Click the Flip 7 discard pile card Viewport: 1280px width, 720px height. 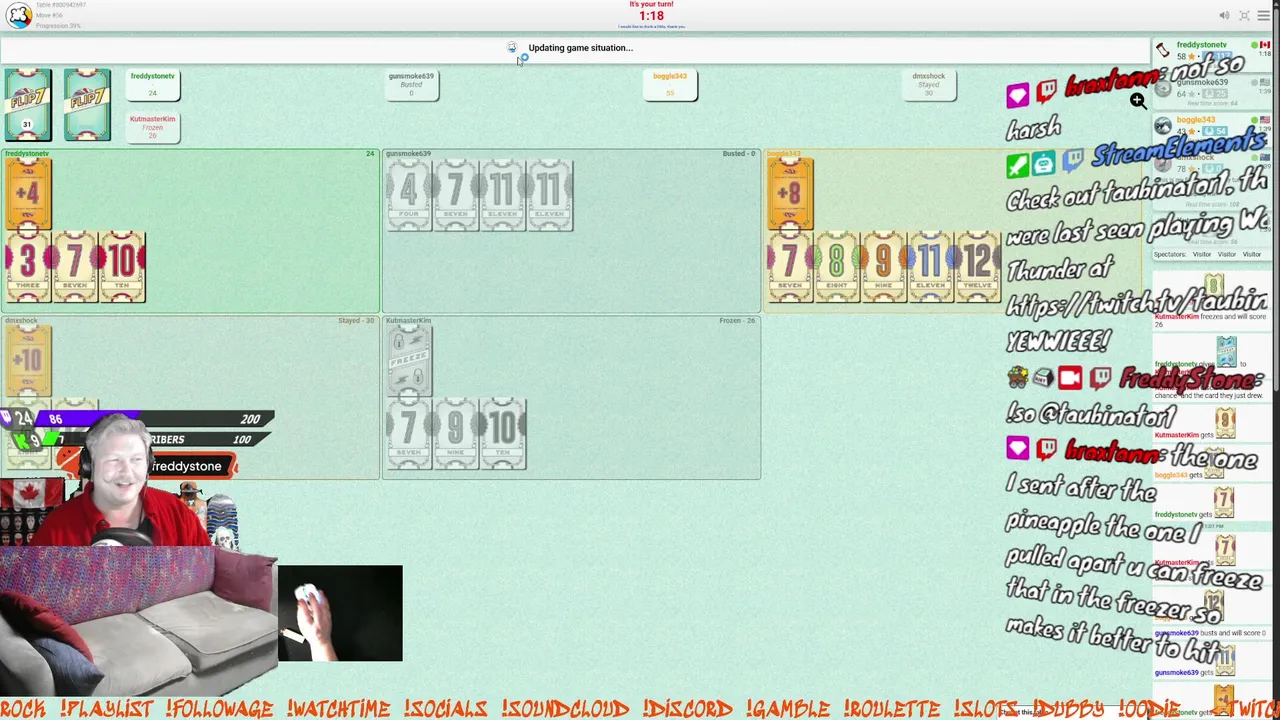tap(87, 105)
